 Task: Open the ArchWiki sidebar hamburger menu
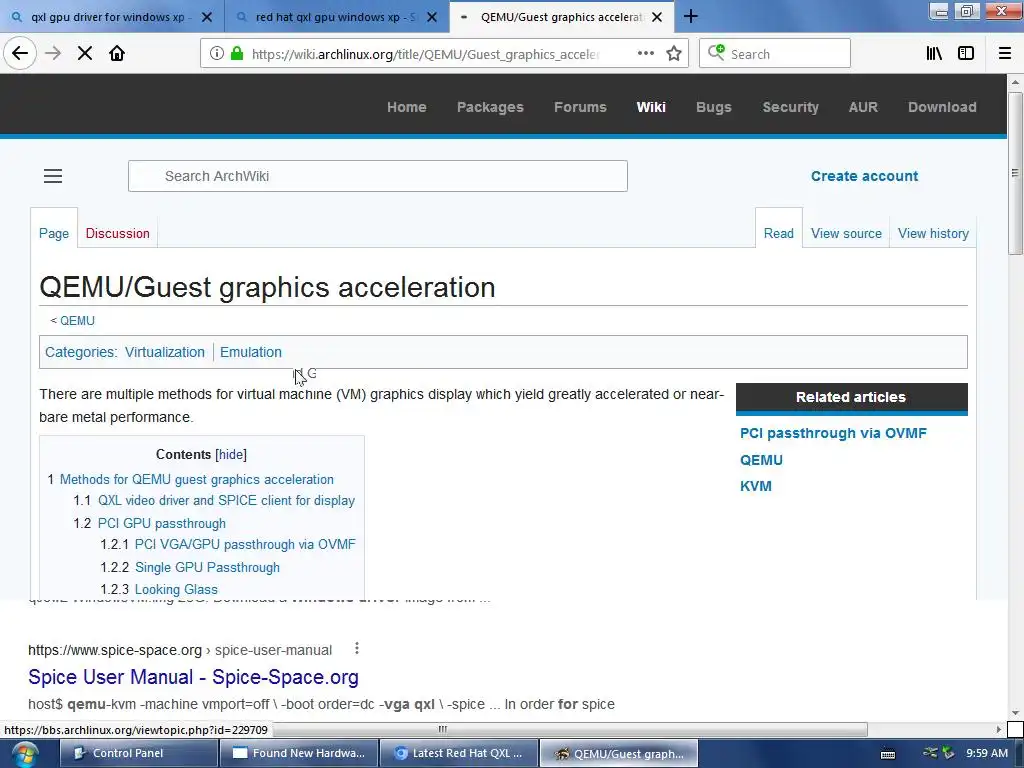[x=53, y=176]
